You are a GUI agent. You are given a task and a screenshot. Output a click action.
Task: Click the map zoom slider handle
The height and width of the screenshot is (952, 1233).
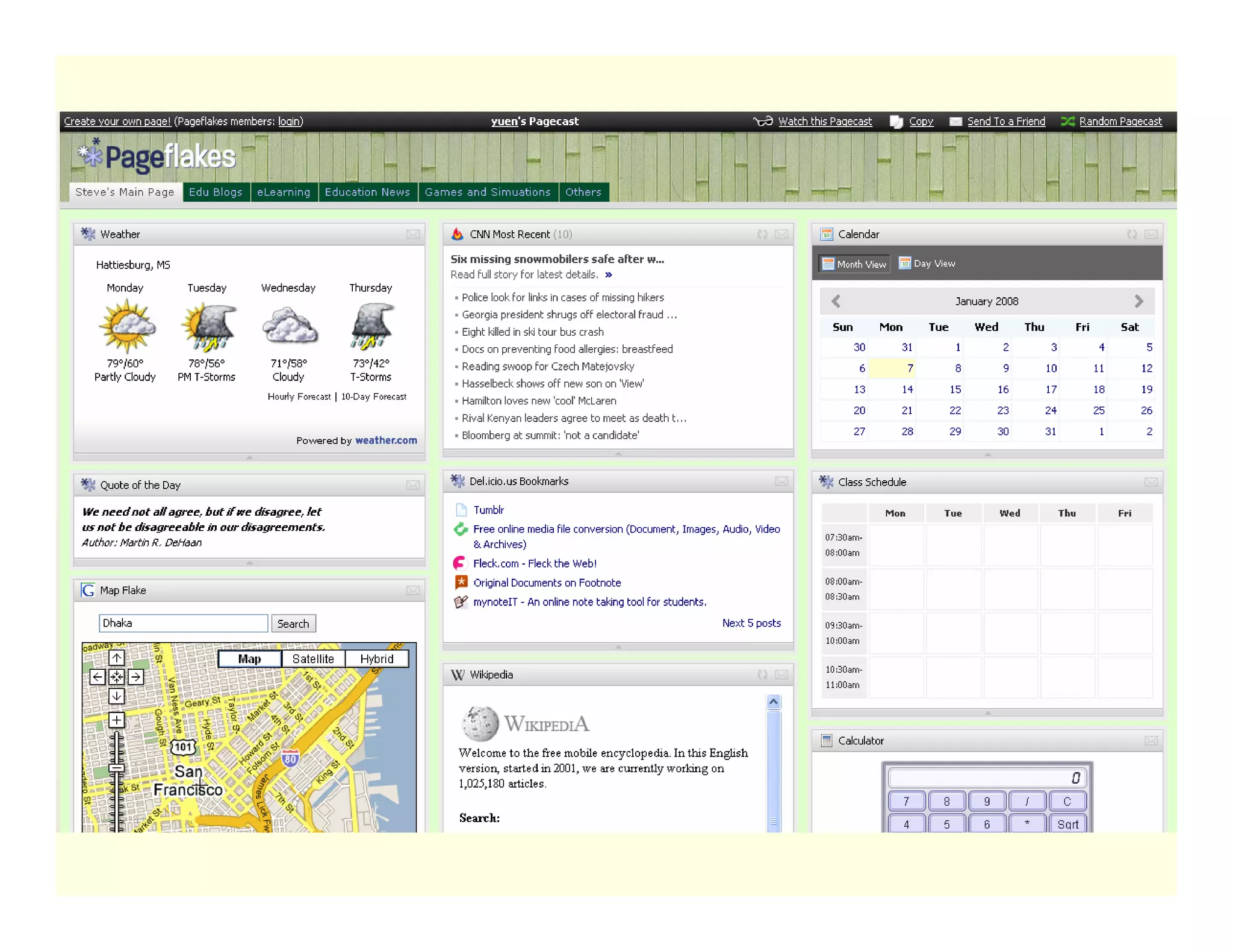(x=117, y=768)
